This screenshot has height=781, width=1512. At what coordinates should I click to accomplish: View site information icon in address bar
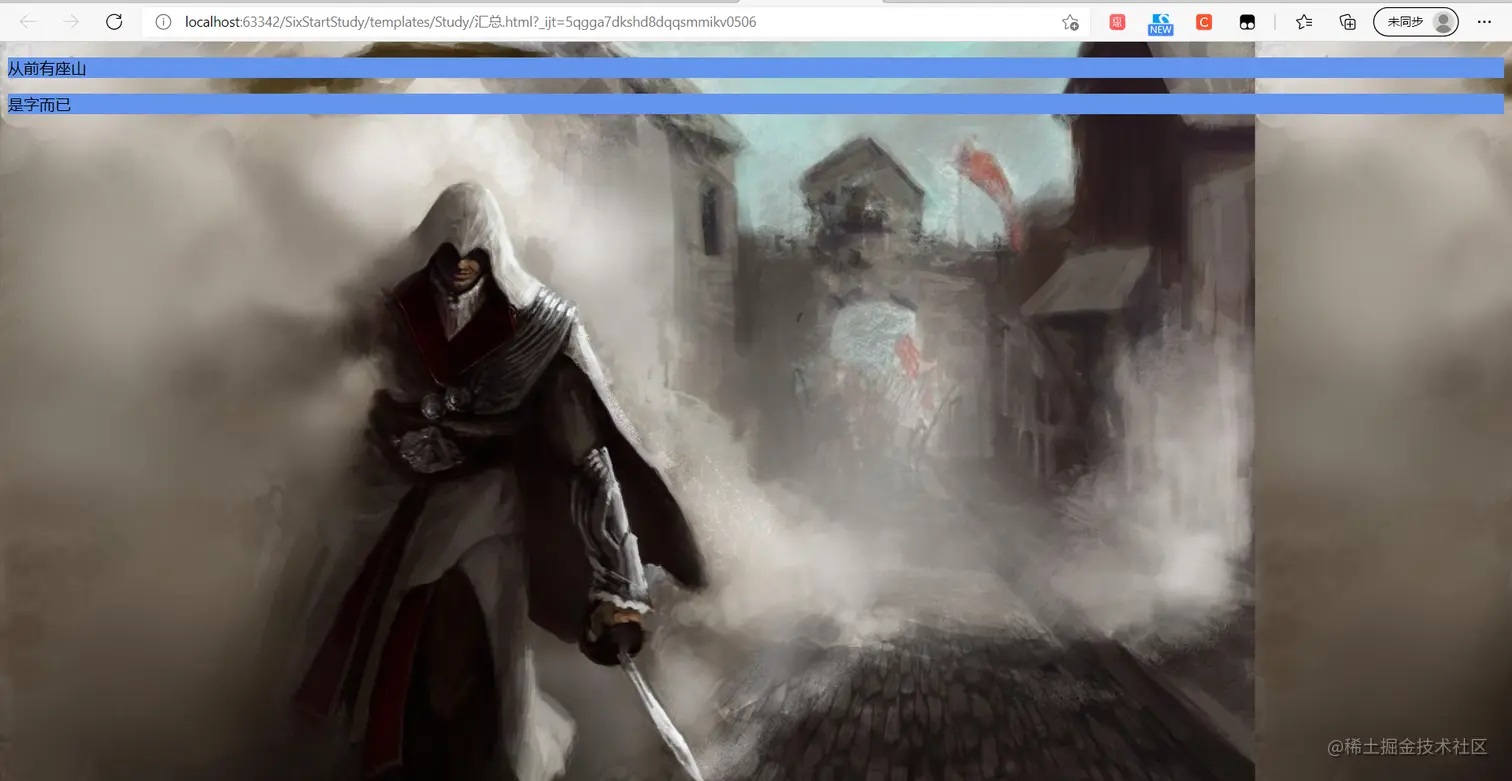[x=163, y=22]
